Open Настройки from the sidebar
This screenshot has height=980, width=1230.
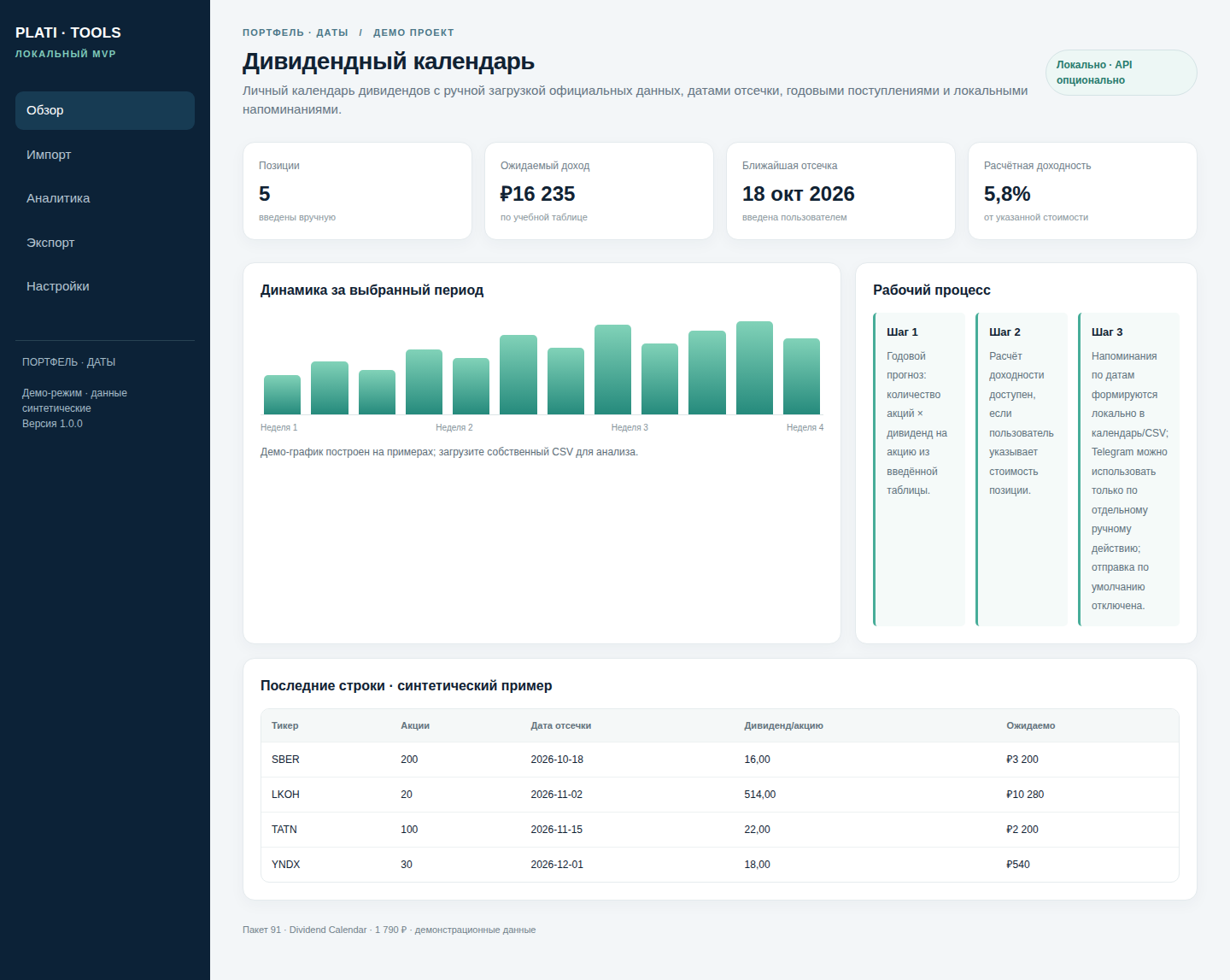coord(105,286)
